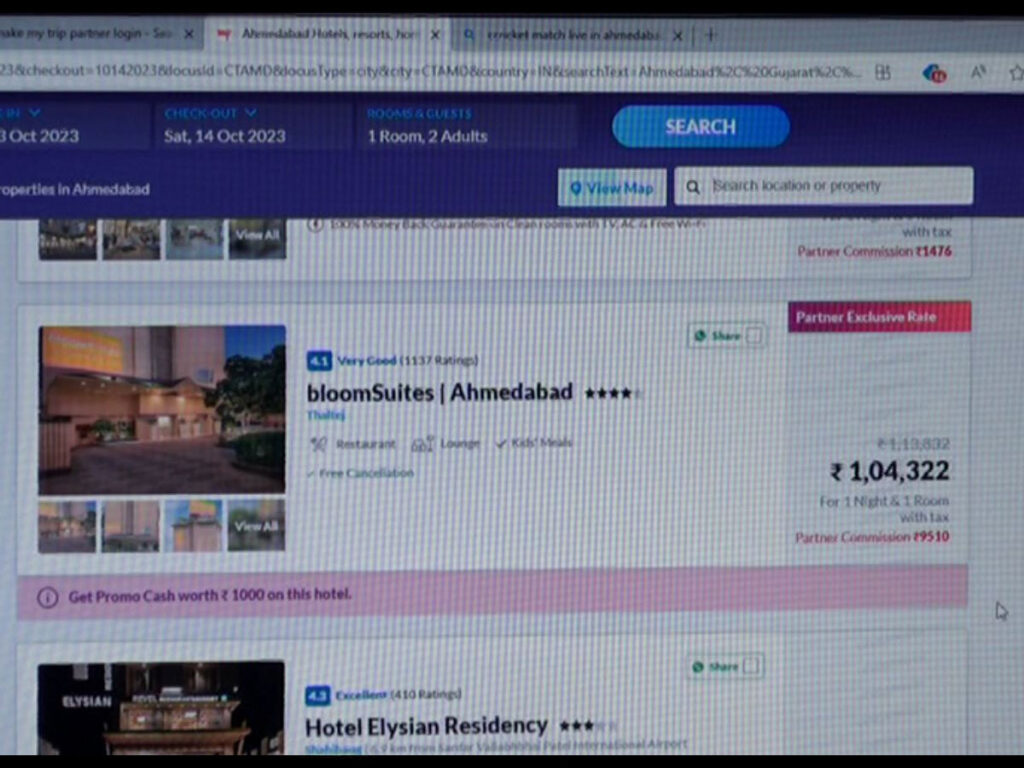Image resolution: width=1024 pixels, height=768 pixels.
Task: Click View All on bloomSuites photo thumbnails
Action: (x=256, y=526)
